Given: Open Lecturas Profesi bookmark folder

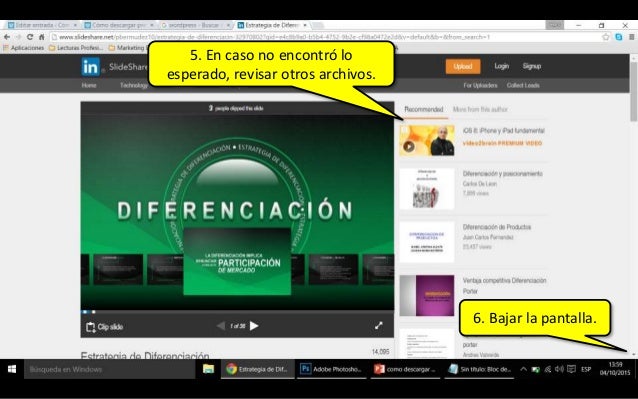Looking at the screenshot, I should (x=76, y=48).
